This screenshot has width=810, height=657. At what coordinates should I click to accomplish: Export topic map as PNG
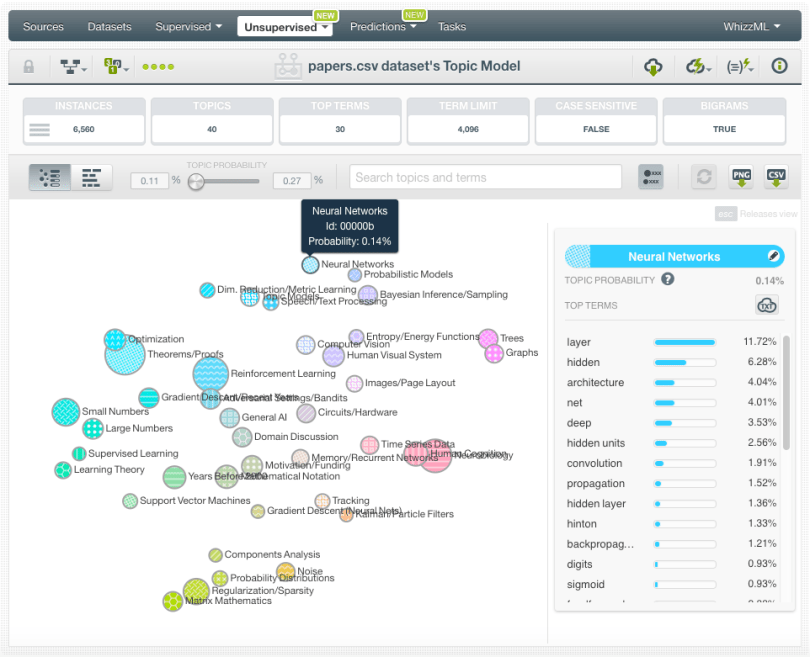pyautogui.click(x=741, y=177)
